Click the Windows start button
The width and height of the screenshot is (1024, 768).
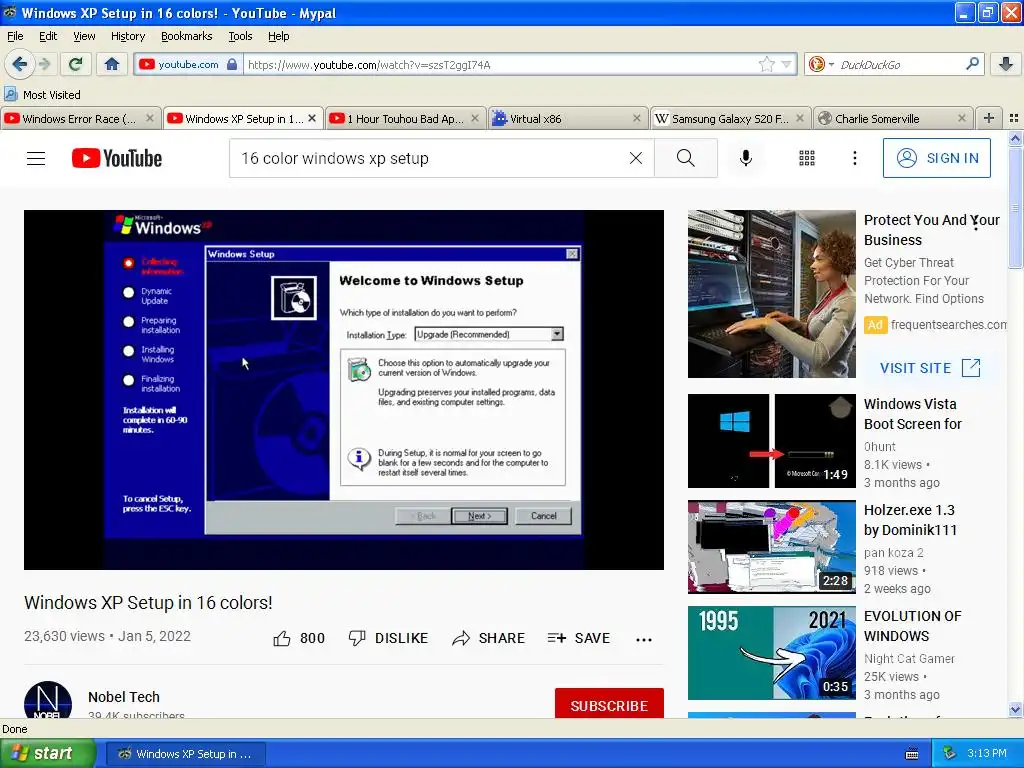[x=48, y=754]
